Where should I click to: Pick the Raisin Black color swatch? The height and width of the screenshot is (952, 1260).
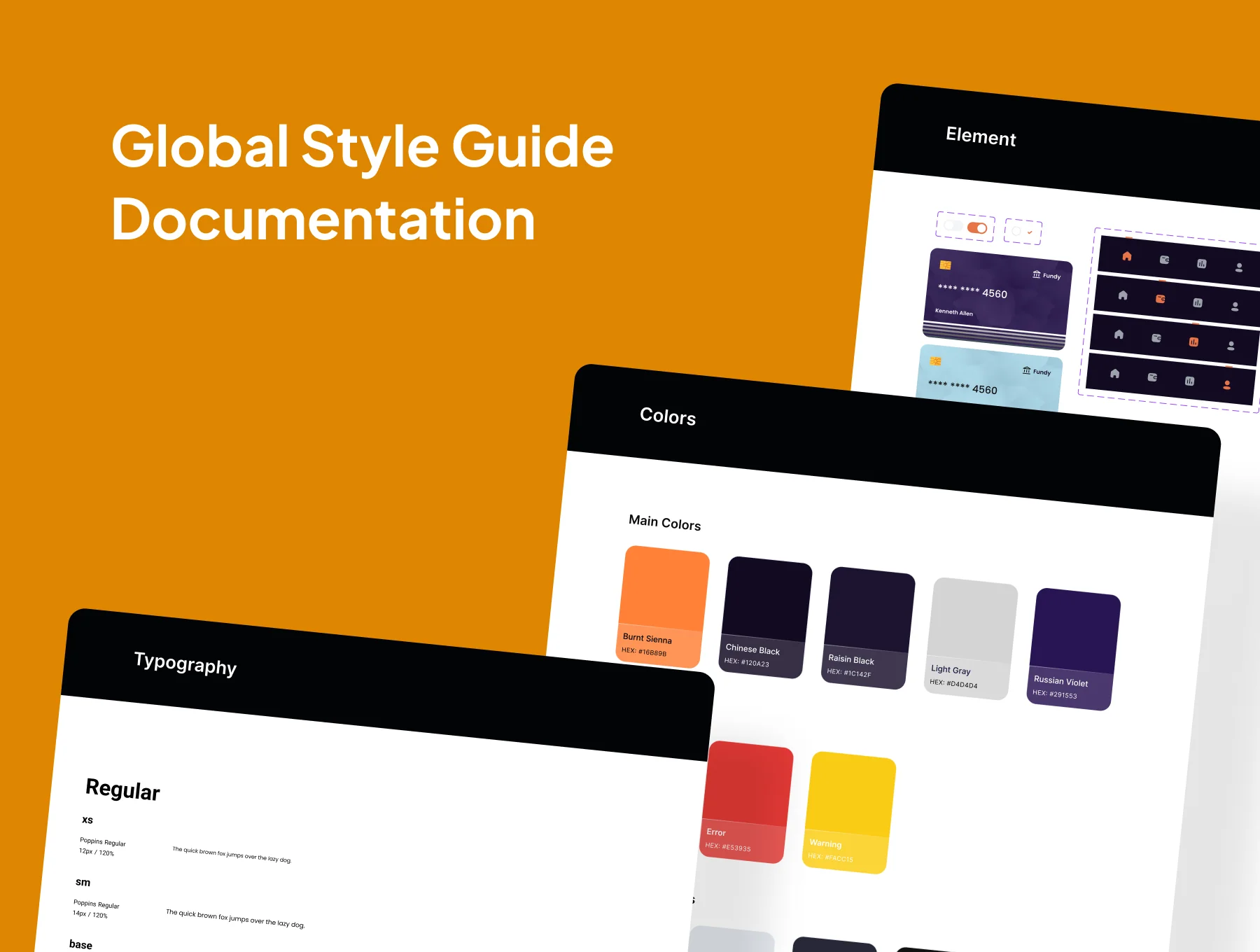click(x=868, y=628)
